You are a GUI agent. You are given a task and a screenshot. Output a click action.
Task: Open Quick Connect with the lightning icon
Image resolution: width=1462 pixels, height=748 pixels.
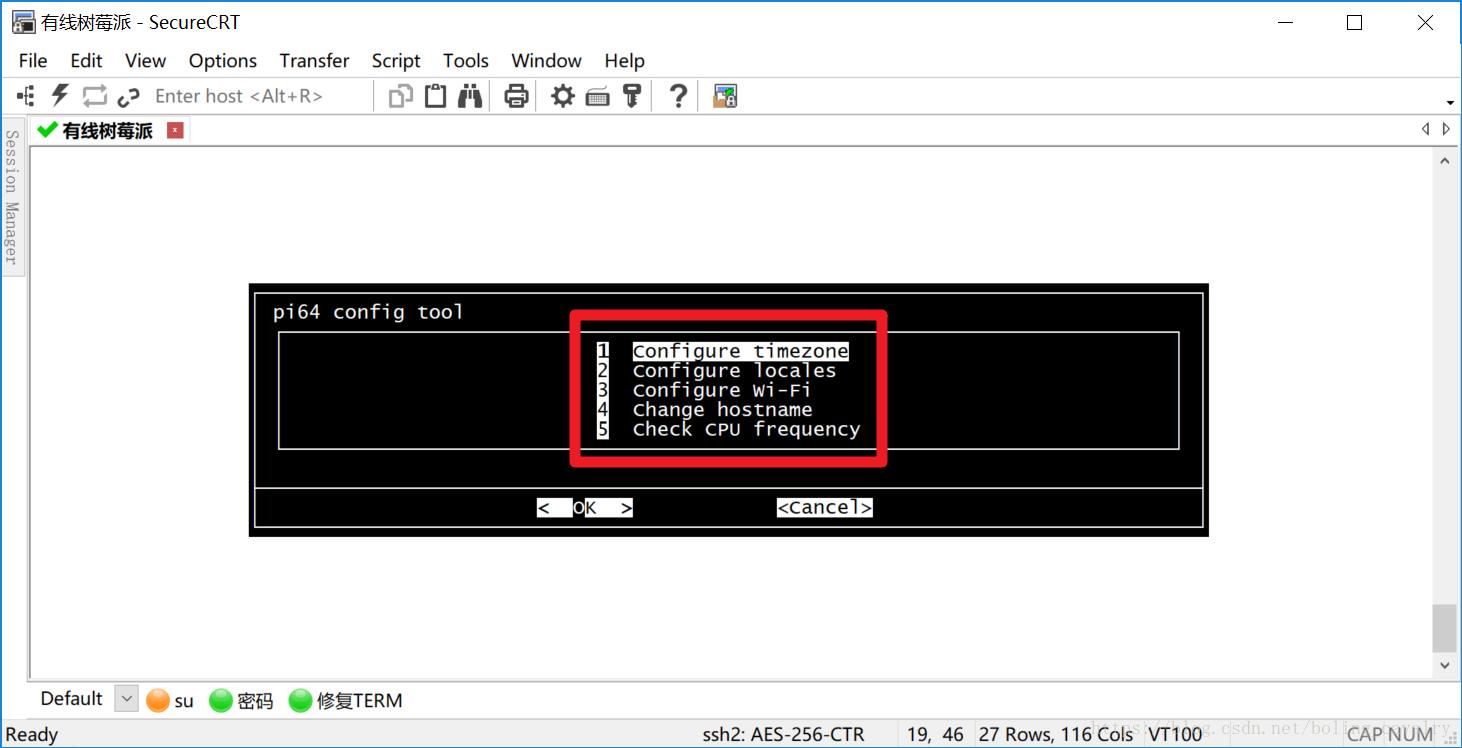click(58, 95)
